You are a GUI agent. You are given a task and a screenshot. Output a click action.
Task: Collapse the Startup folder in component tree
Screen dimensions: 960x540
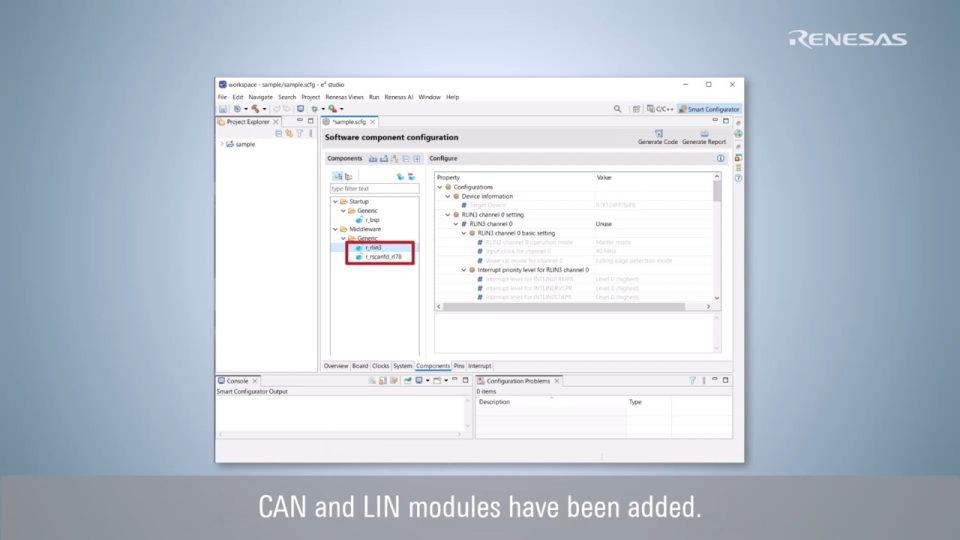coord(336,201)
